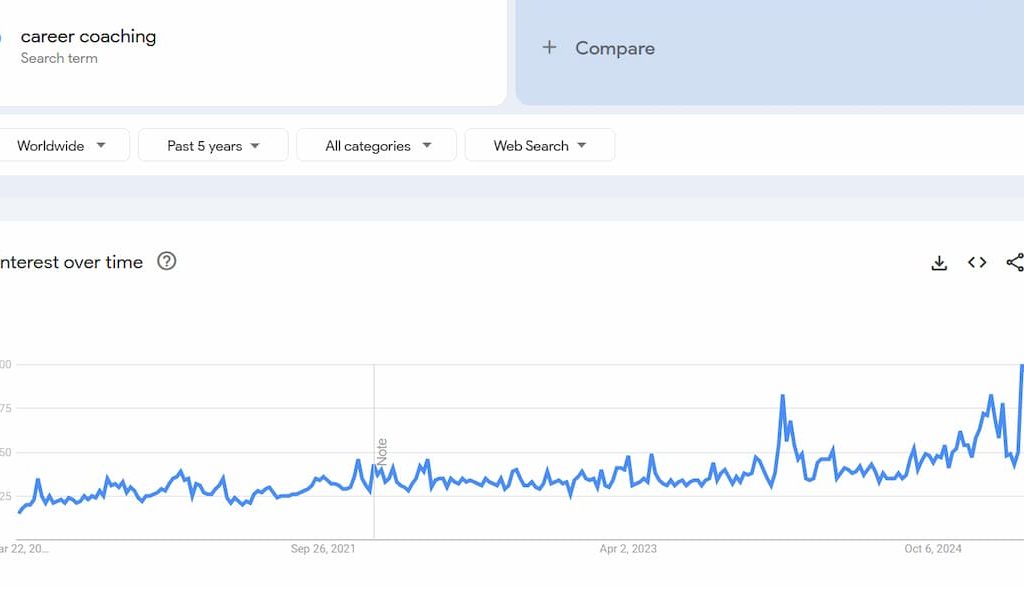Click the Search term subtitle text

coord(59,58)
